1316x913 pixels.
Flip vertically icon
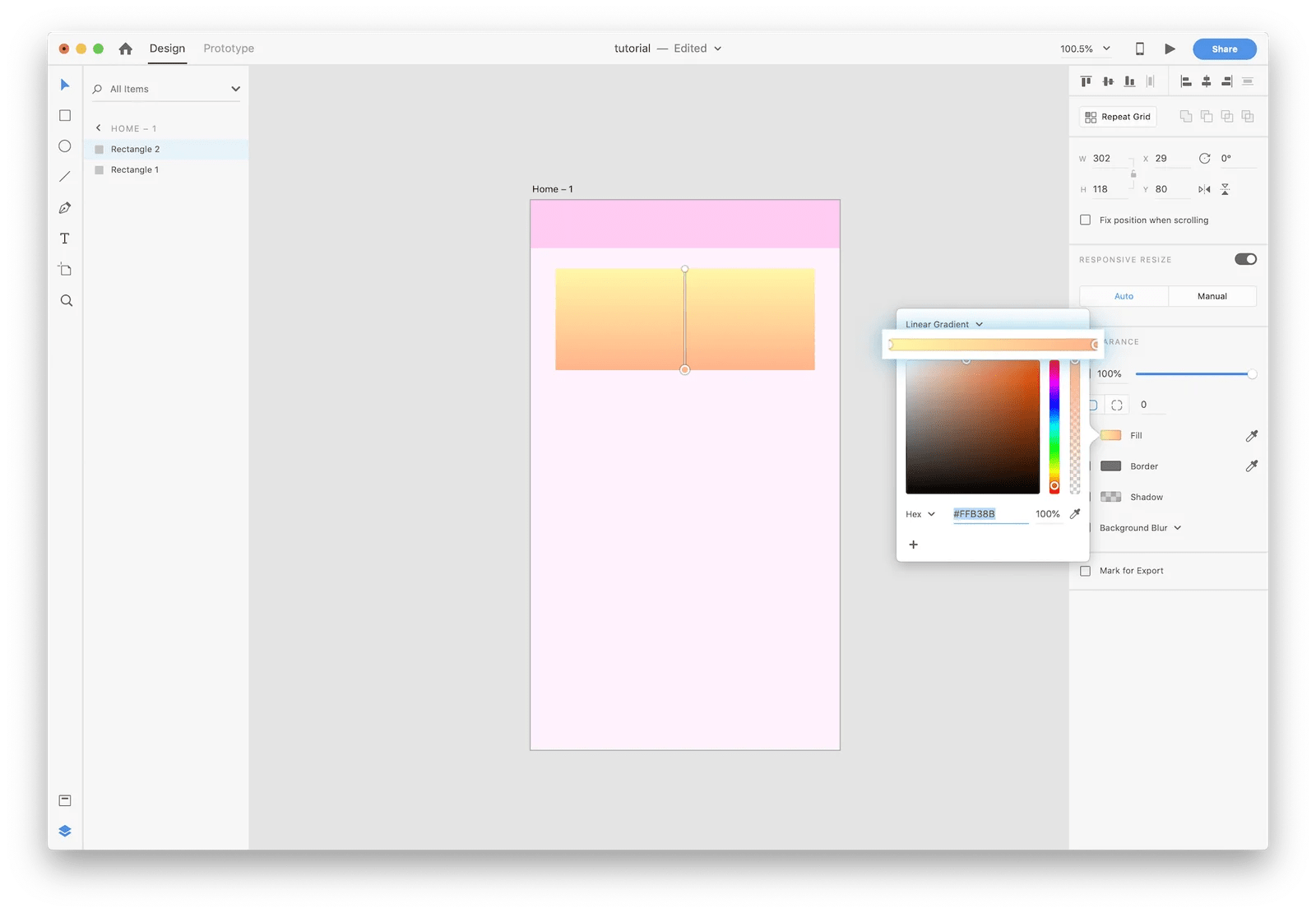click(x=1225, y=189)
